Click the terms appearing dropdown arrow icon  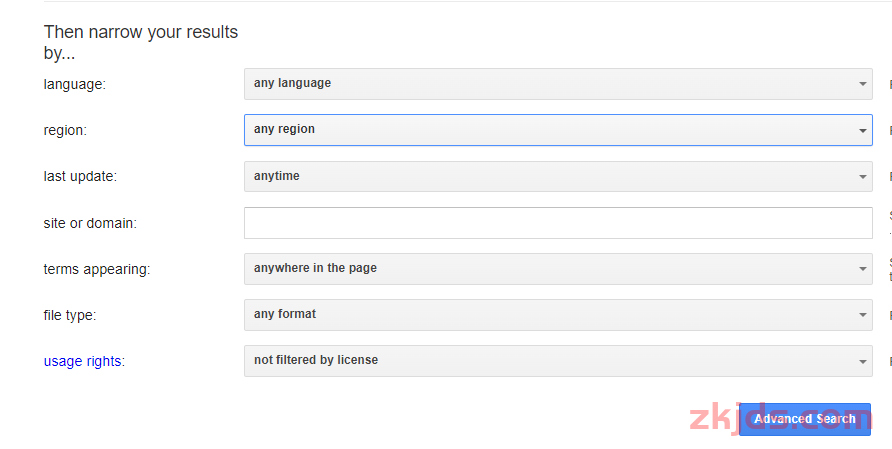point(862,269)
